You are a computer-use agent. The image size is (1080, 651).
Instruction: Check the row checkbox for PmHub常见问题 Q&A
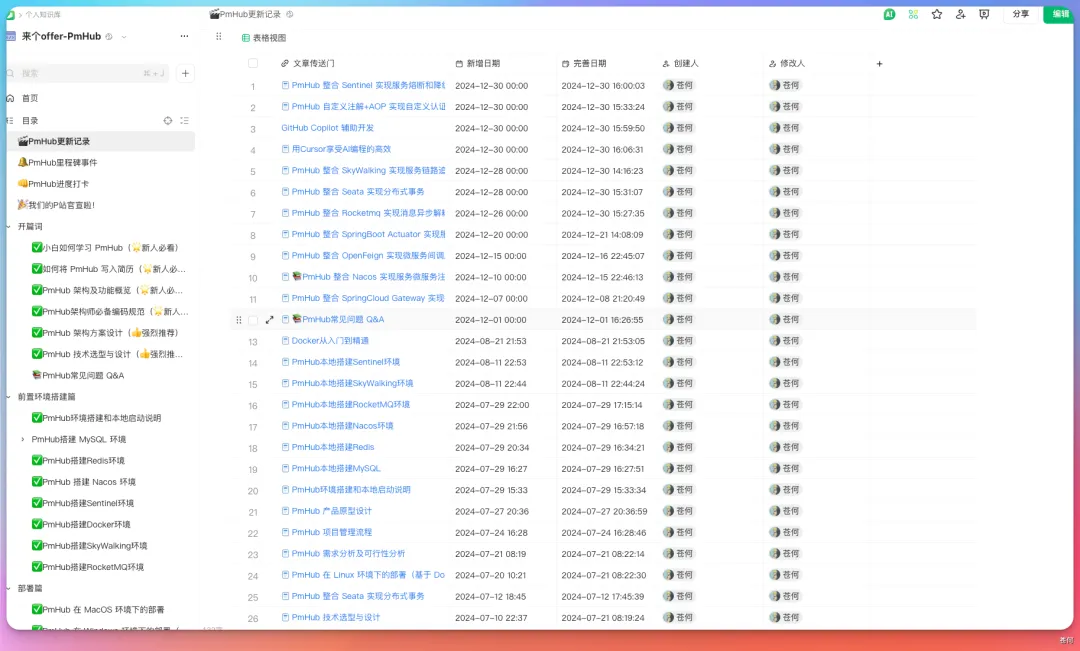click(x=253, y=320)
